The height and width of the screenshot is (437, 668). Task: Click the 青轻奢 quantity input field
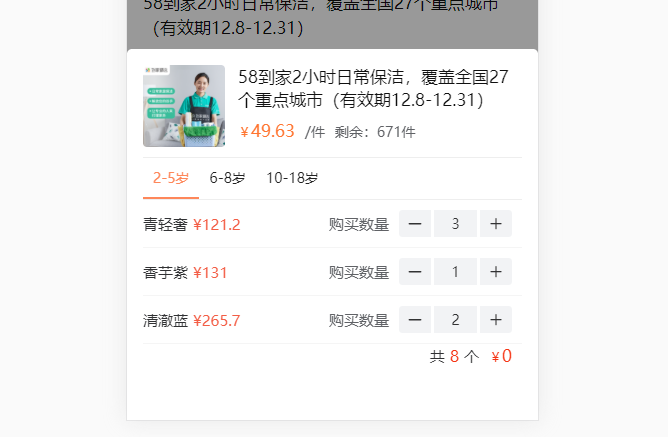[455, 224]
